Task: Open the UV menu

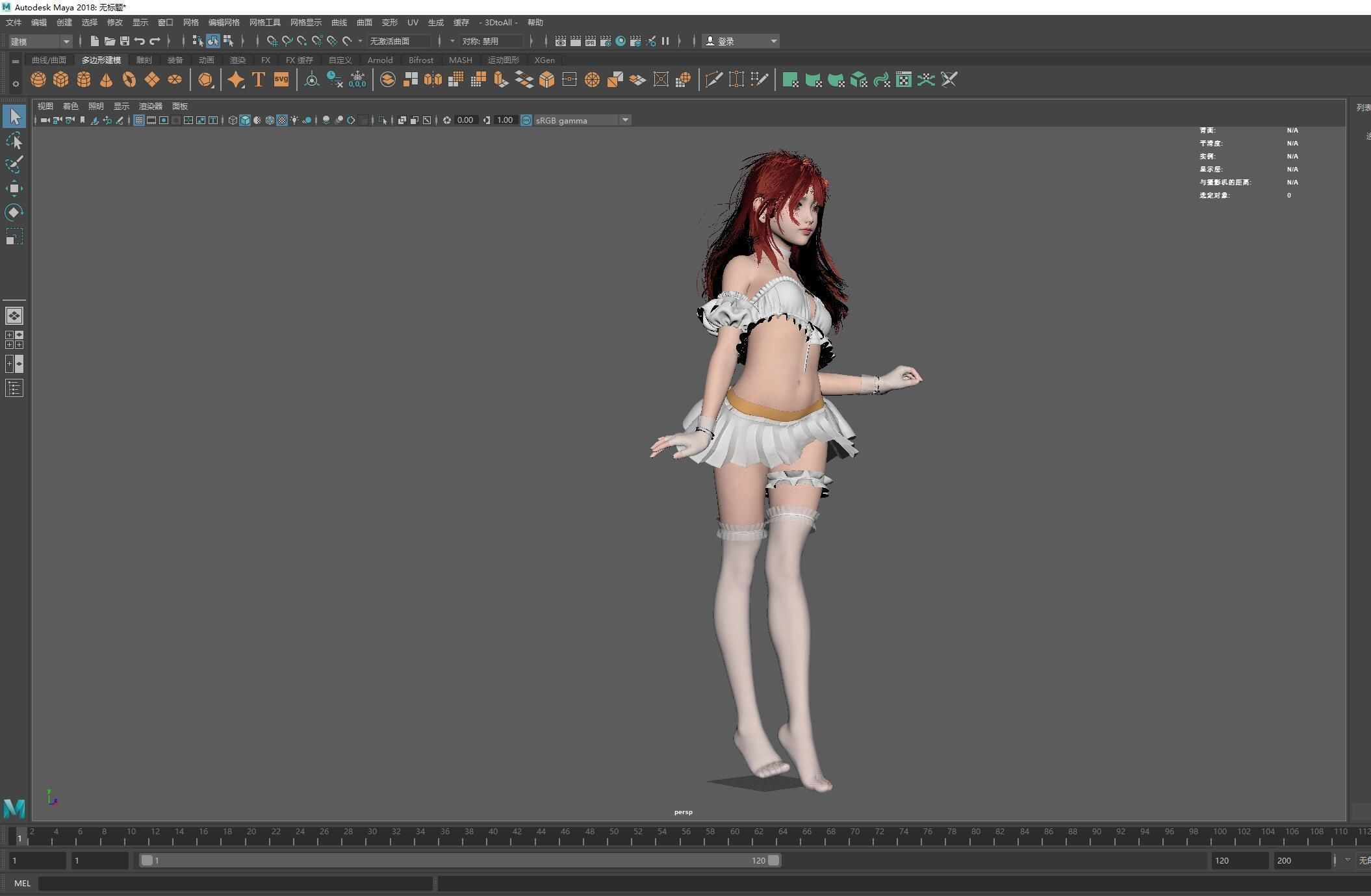Action: (413, 23)
